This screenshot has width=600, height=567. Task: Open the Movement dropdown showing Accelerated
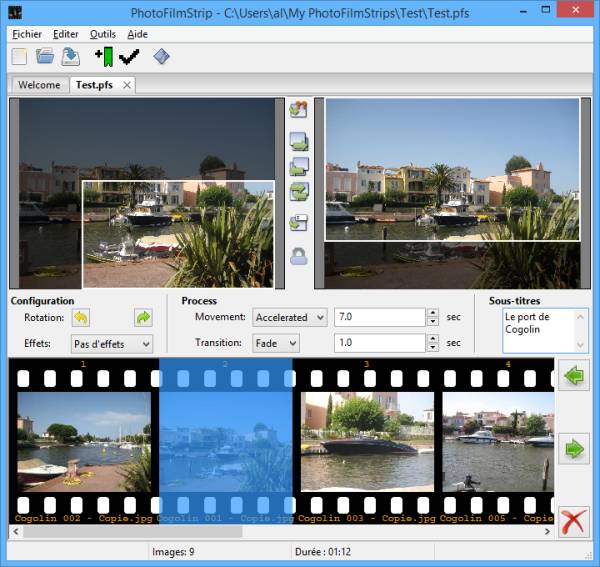tap(290, 318)
